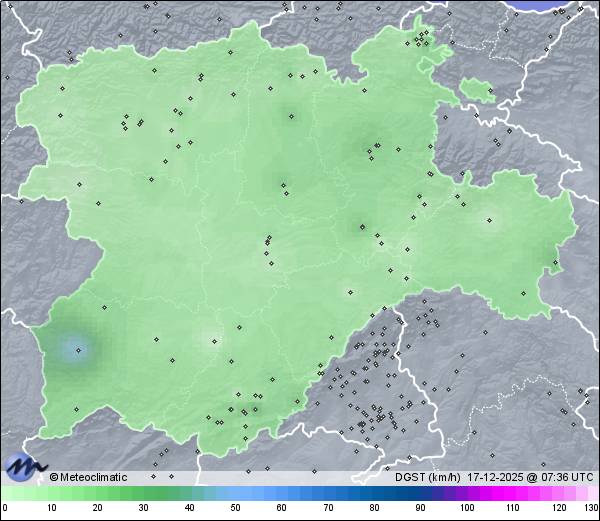Click the 10 label on the scale
This screenshot has height=521, width=600.
51,508
